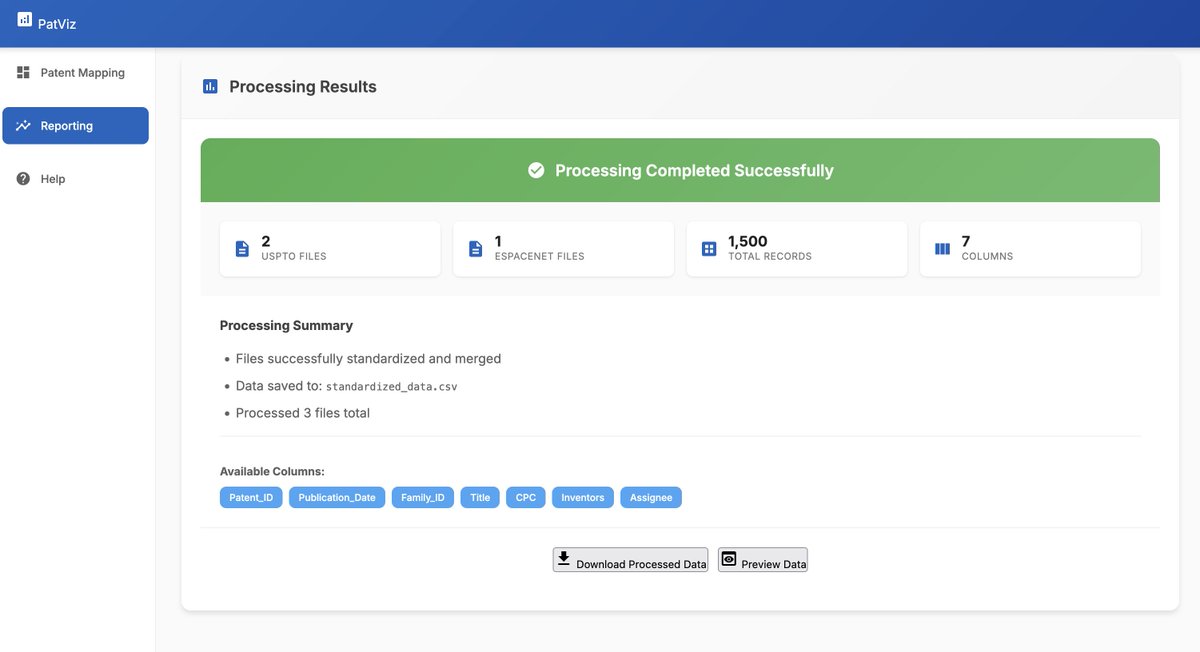Click the Processing Completed Successfully banner text
Screen dimensions: 1200x652
click(694, 171)
